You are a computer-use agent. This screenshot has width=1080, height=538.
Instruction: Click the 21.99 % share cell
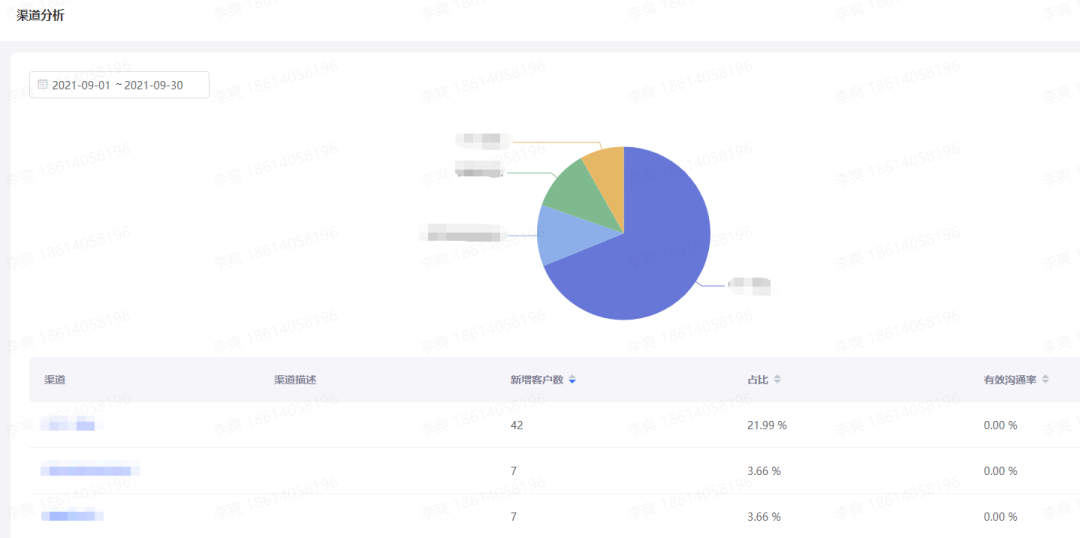[x=767, y=425]
